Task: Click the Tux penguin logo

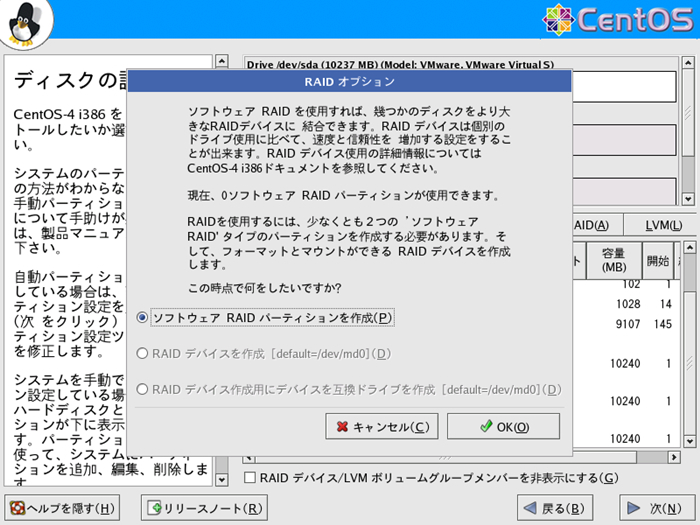Action: coord(25,22)
